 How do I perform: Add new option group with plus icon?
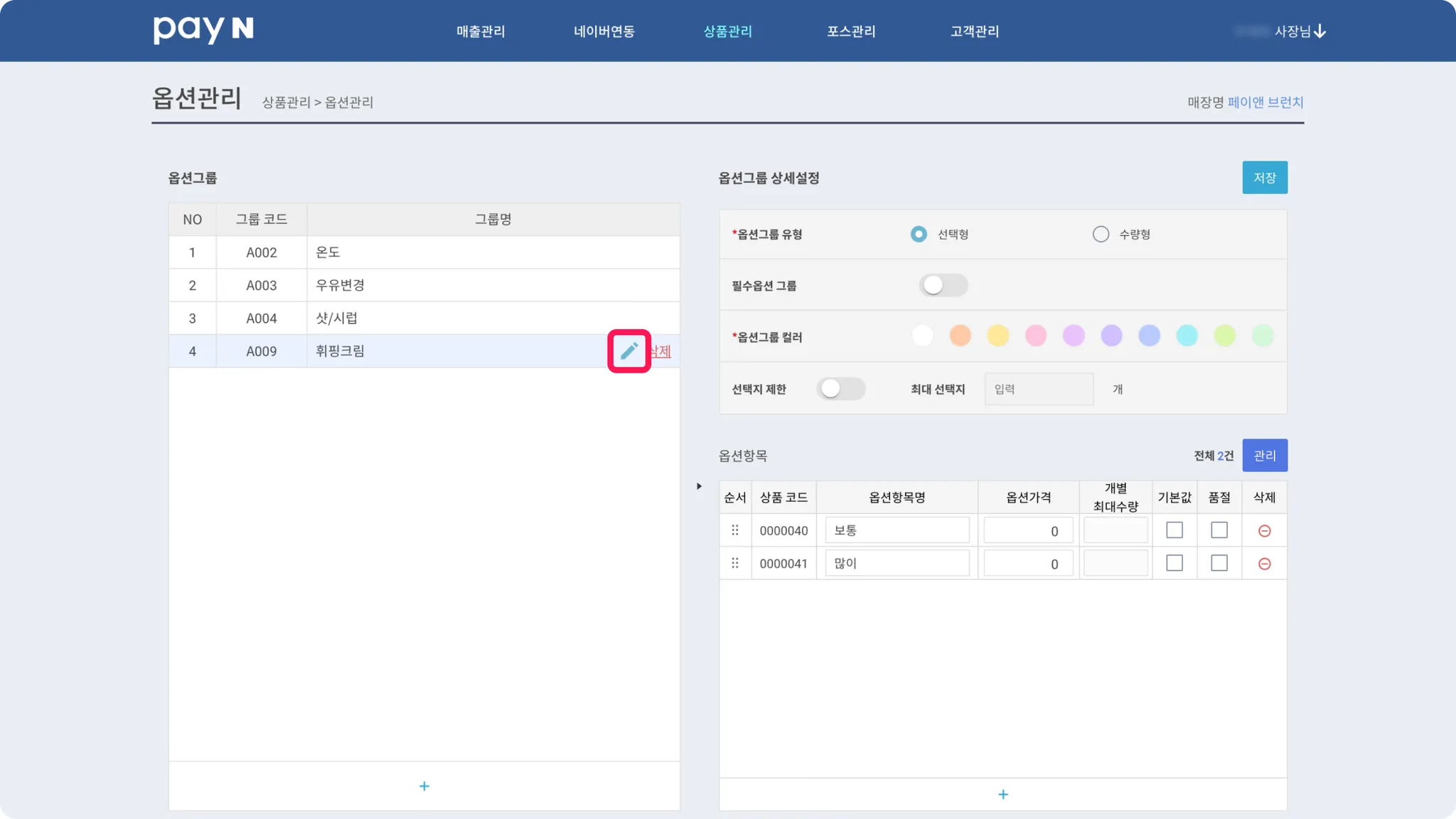coord(424,786)
